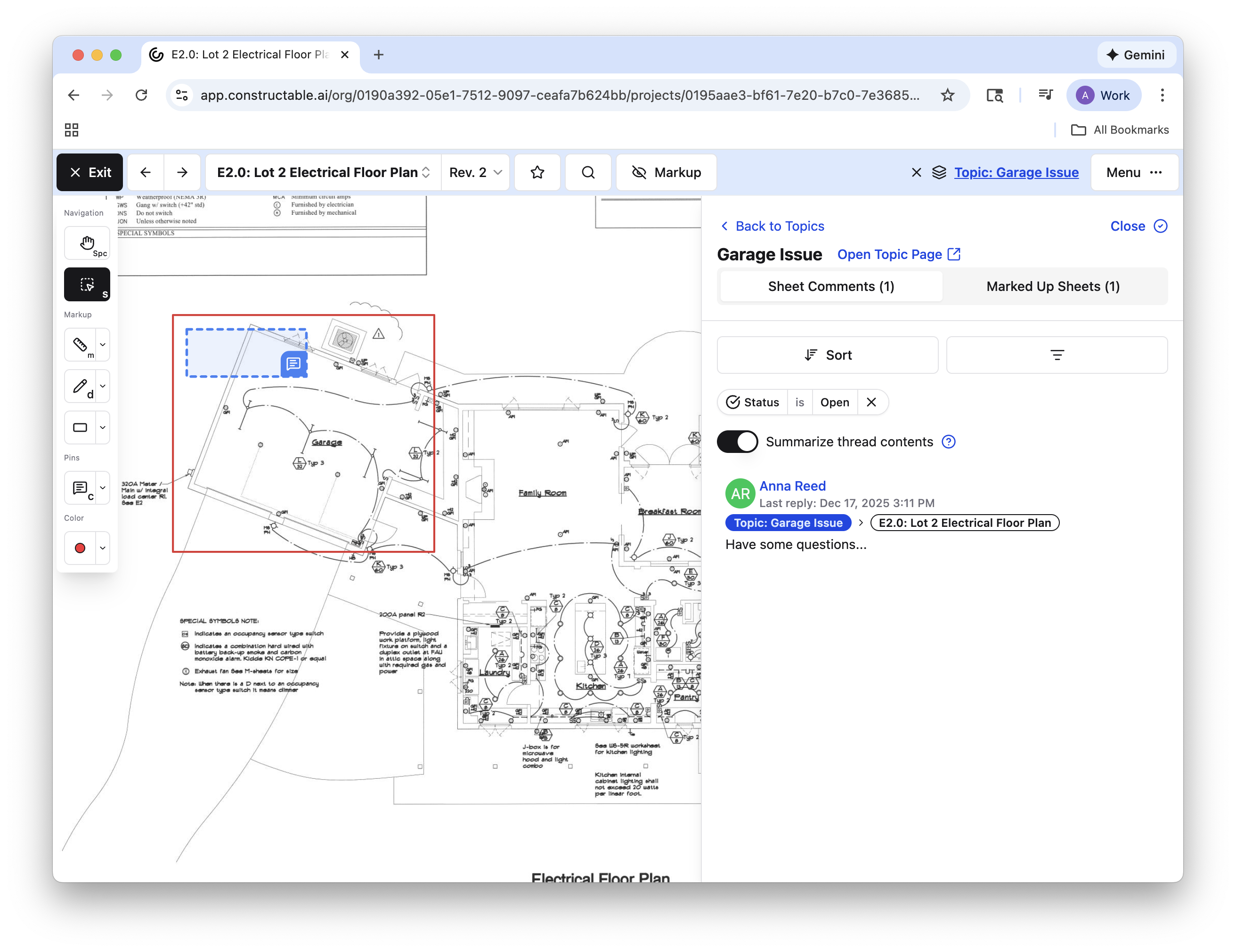Viewport: 1236px width, 952px height.
Task: Click the browser address bar URL
Action: [560, 95]
